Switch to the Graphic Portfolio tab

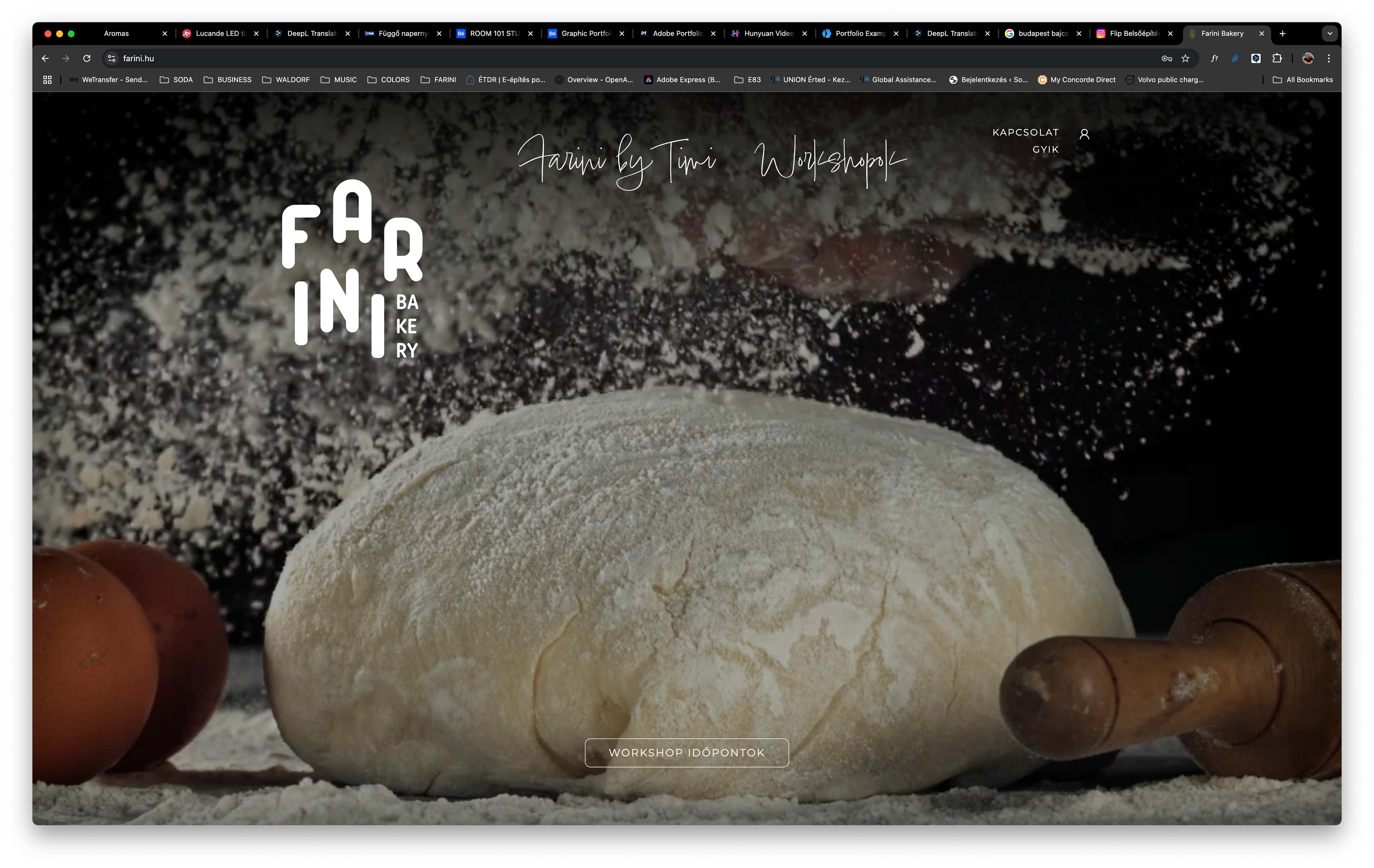(x=585, y=34)
